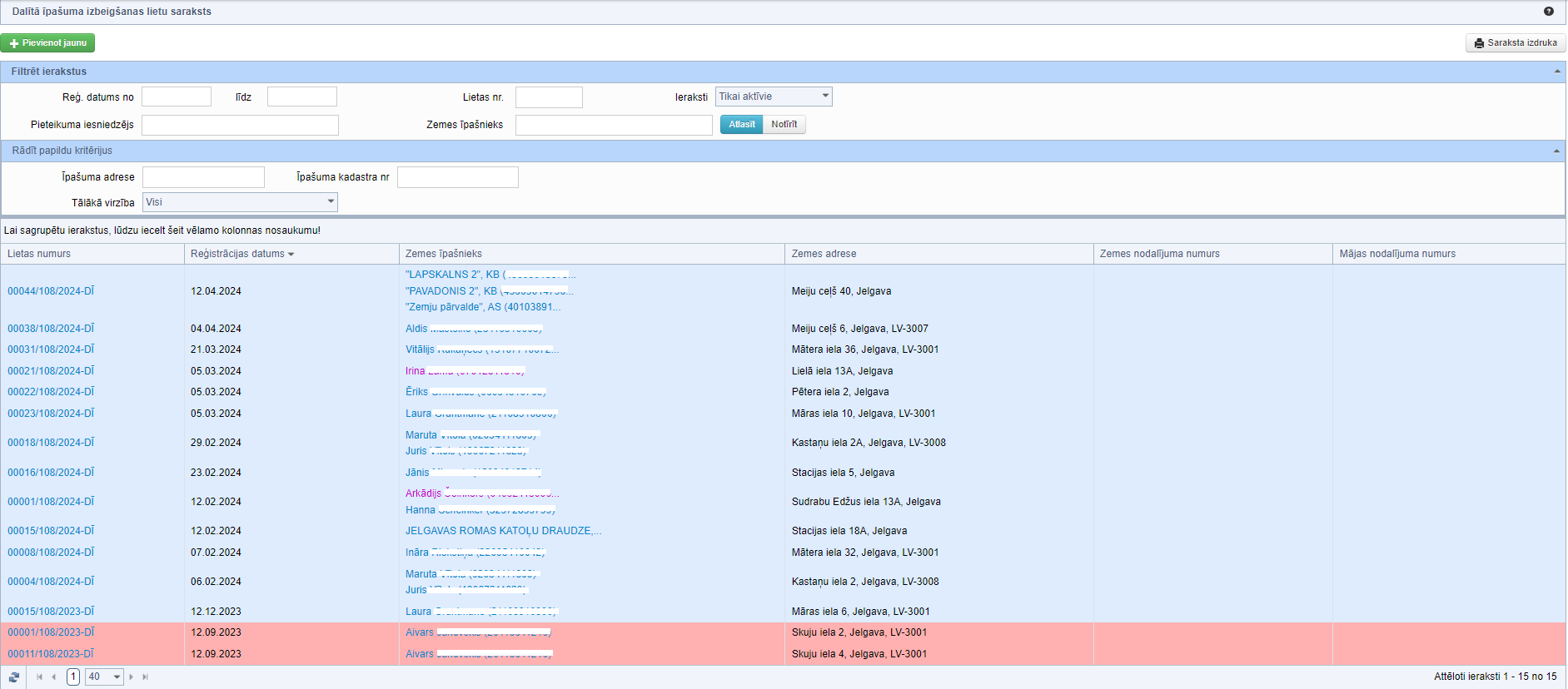Open case 00022/108/2024-DĪ

pos(51,392)
